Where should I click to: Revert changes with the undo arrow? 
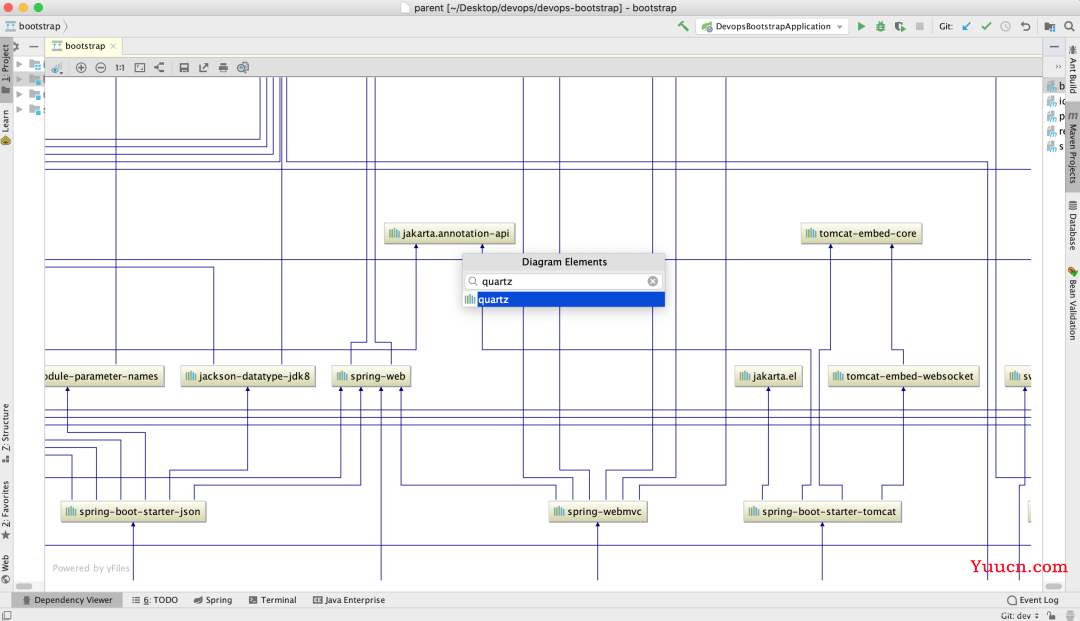1026,26
